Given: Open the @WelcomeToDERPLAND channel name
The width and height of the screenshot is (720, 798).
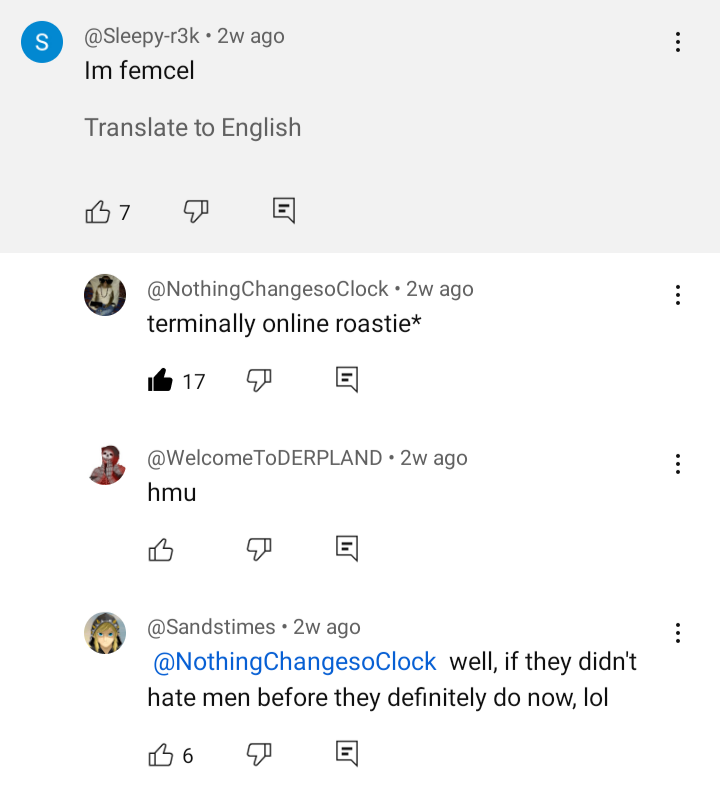Looking at the screenshot, I should coord(264,458).
